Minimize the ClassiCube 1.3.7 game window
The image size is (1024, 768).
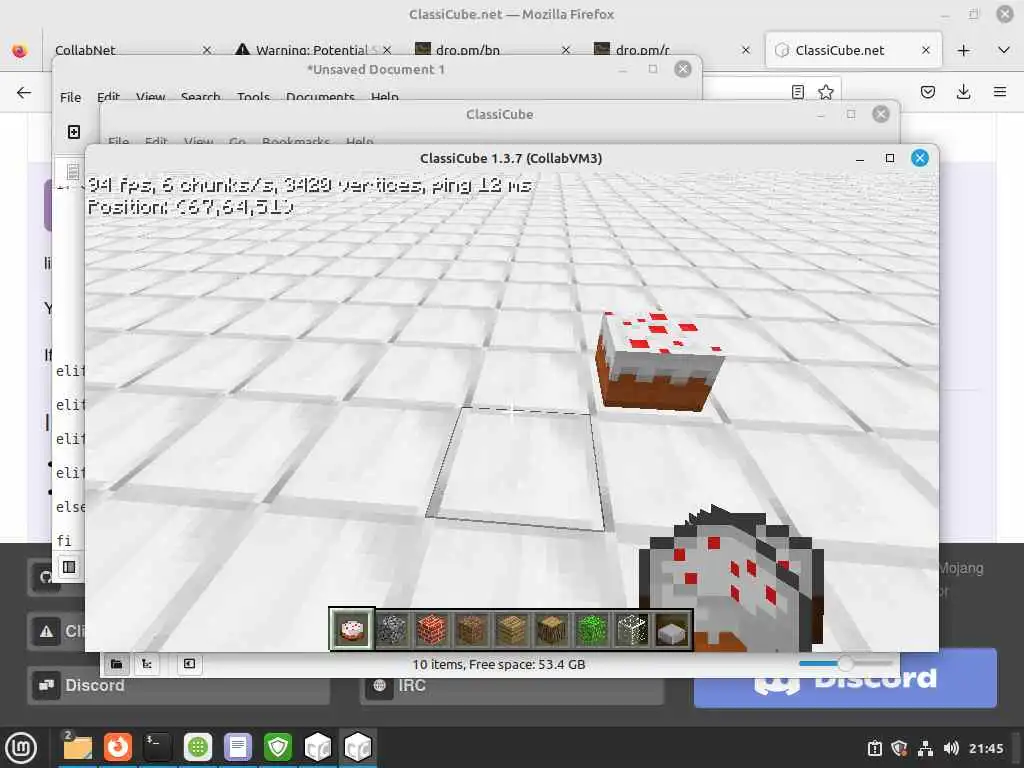tap(860, 158)
